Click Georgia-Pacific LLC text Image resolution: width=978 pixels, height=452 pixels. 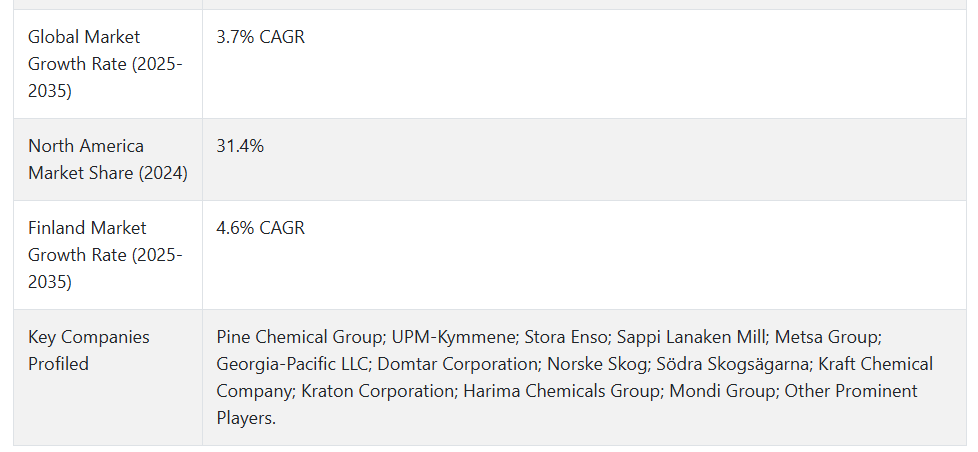(x=293, y=364)
